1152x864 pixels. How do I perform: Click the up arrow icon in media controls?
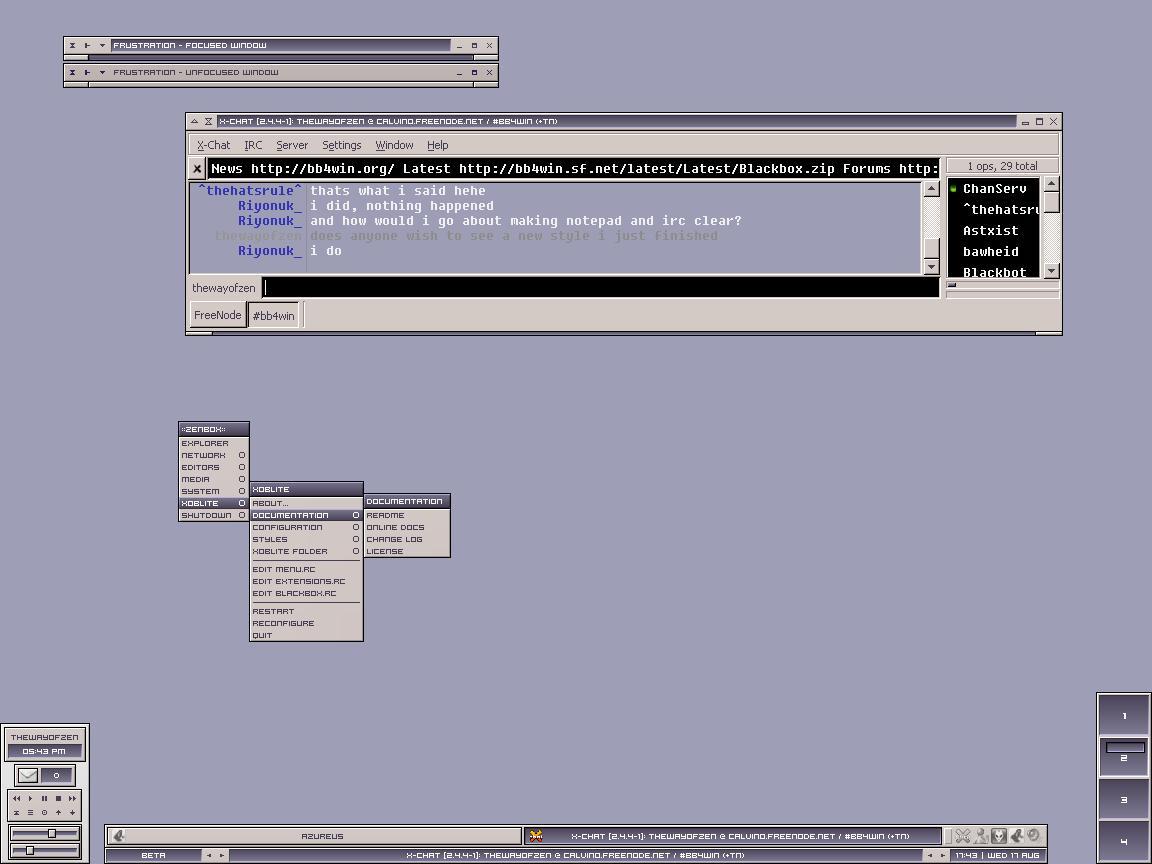[59, 813]
